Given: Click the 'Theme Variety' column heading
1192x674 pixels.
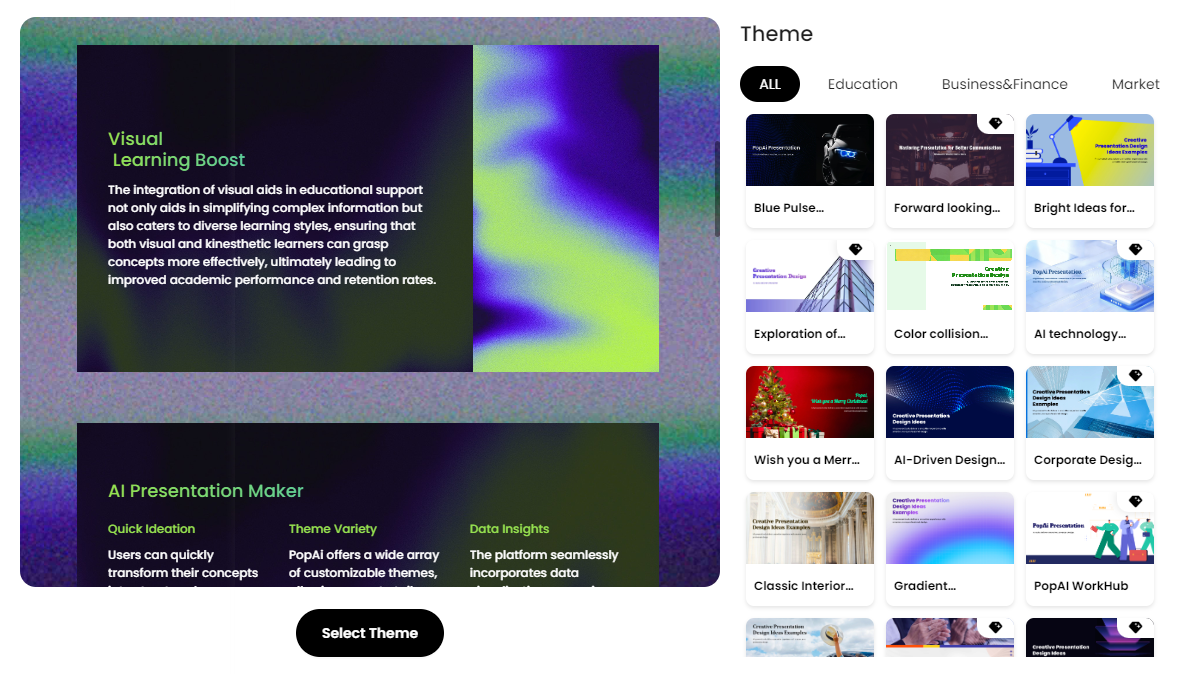Looking at the screenshot, I should coord(332,529).
